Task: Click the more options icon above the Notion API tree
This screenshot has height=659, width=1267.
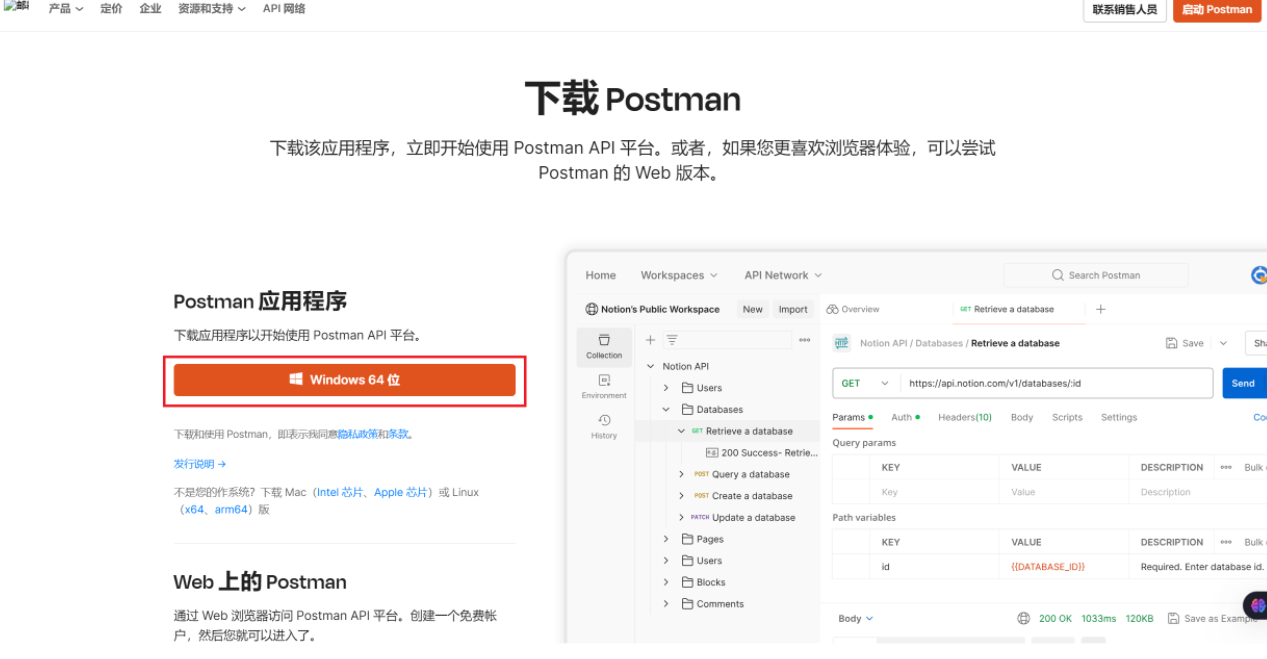Action: 804,340
